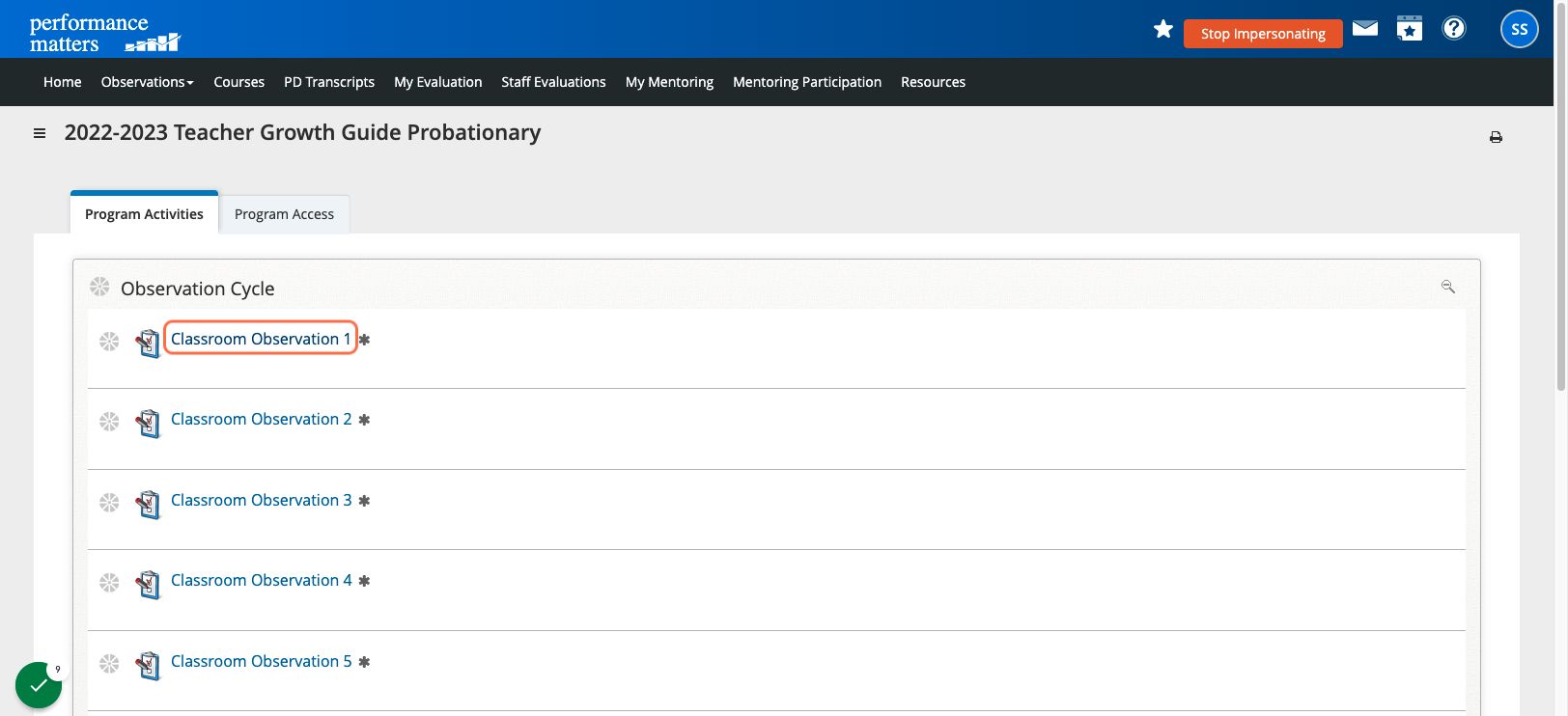Open the Classroom Observation 4 link

(262, 580)
